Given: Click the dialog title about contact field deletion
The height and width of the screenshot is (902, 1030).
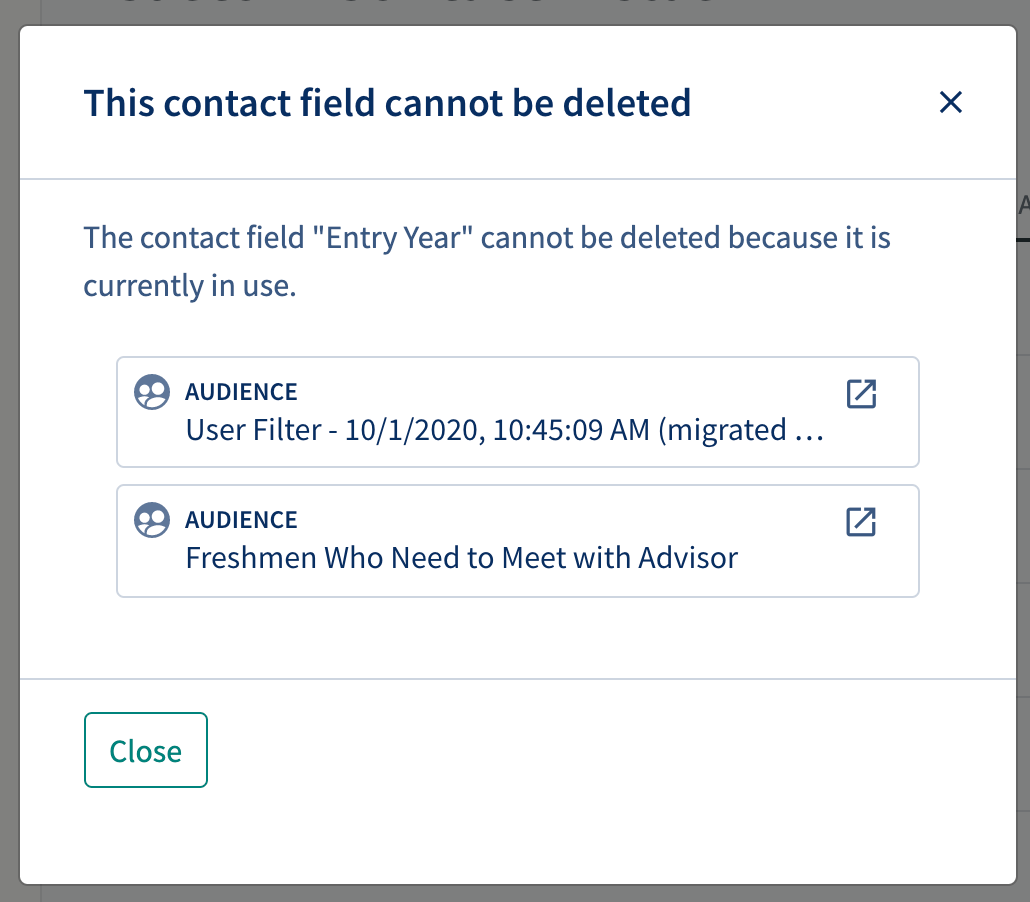Looking at the screenshot, I should click(x=387, y=103).
